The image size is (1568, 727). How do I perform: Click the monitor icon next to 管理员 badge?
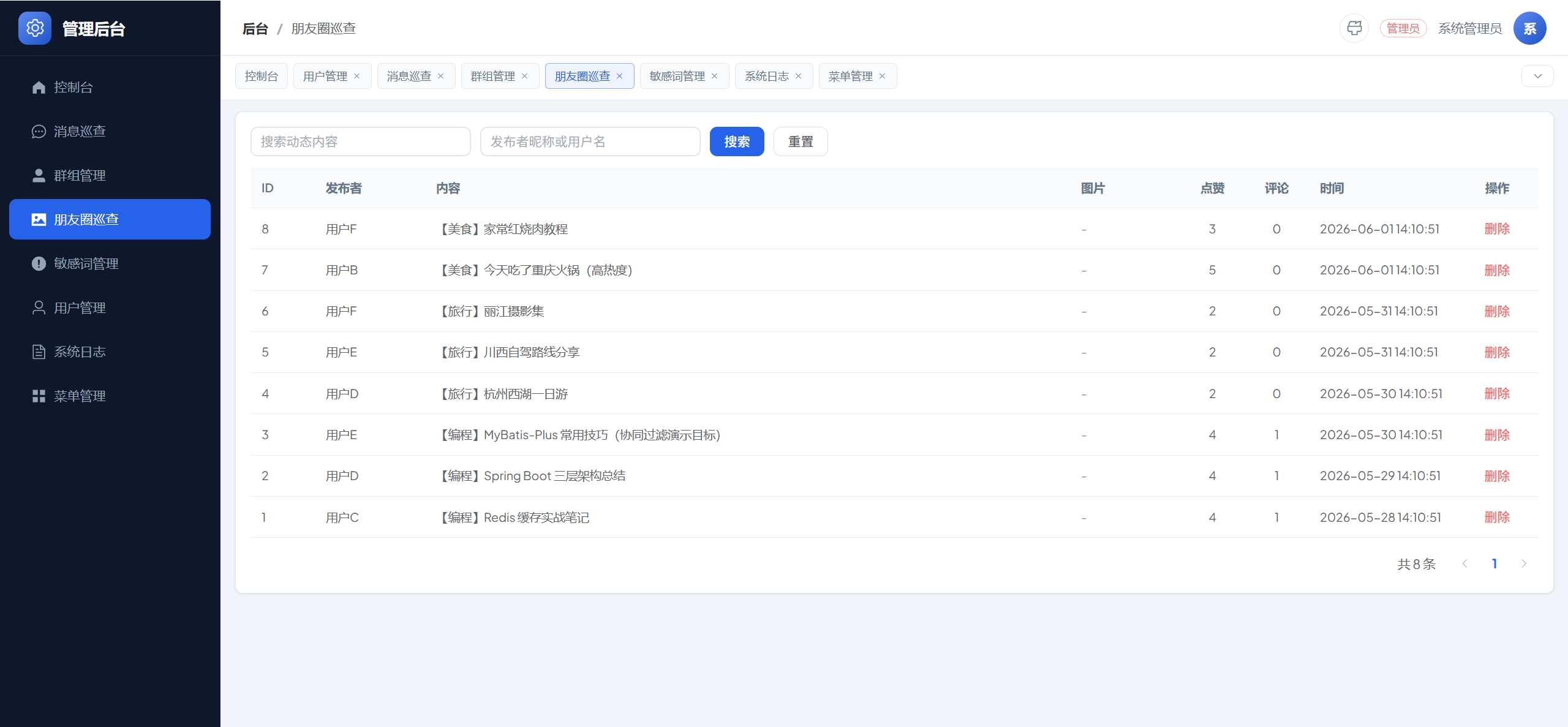1354,28
